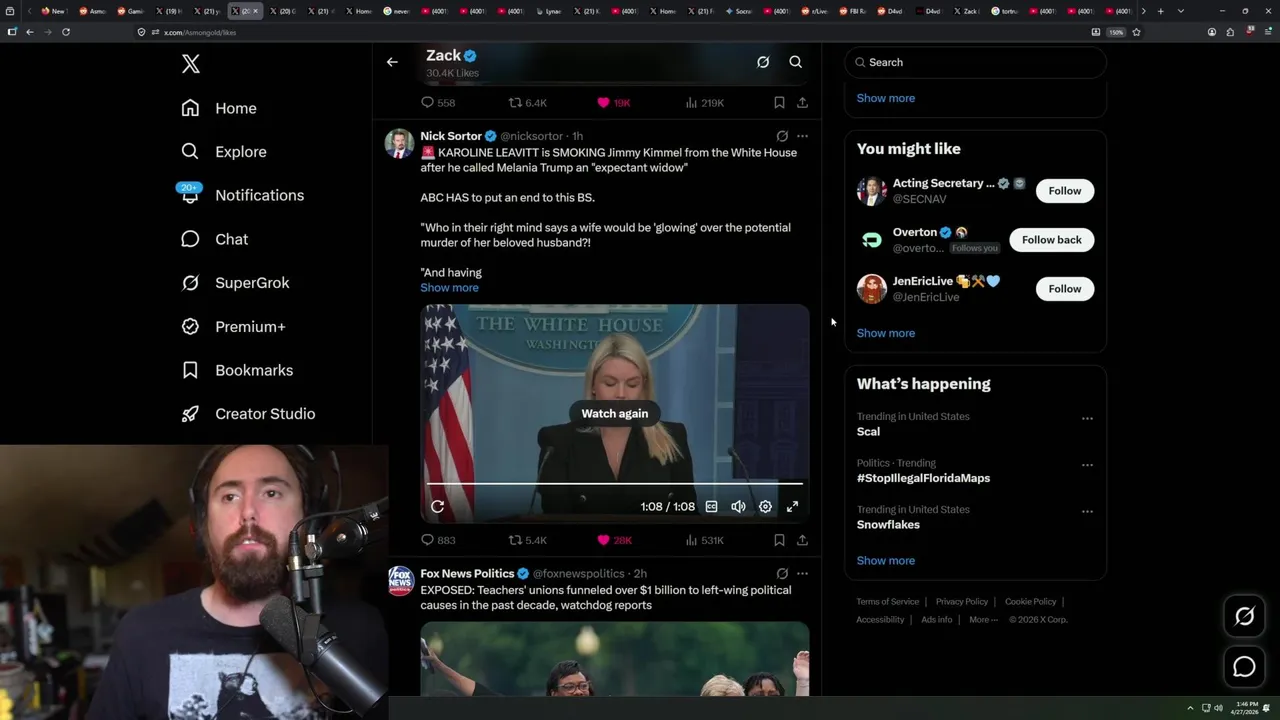Bookmark the Nick Sortor post
Viewport: 1280px width, 720px height.
[x=779, y=540]
